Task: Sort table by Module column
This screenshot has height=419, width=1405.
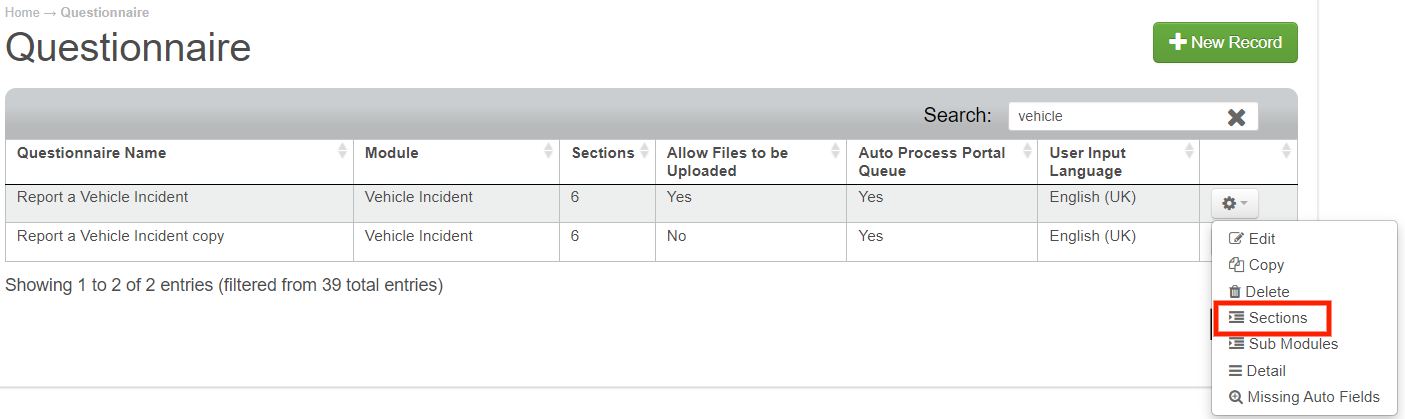Action: (x=392, y=153)
